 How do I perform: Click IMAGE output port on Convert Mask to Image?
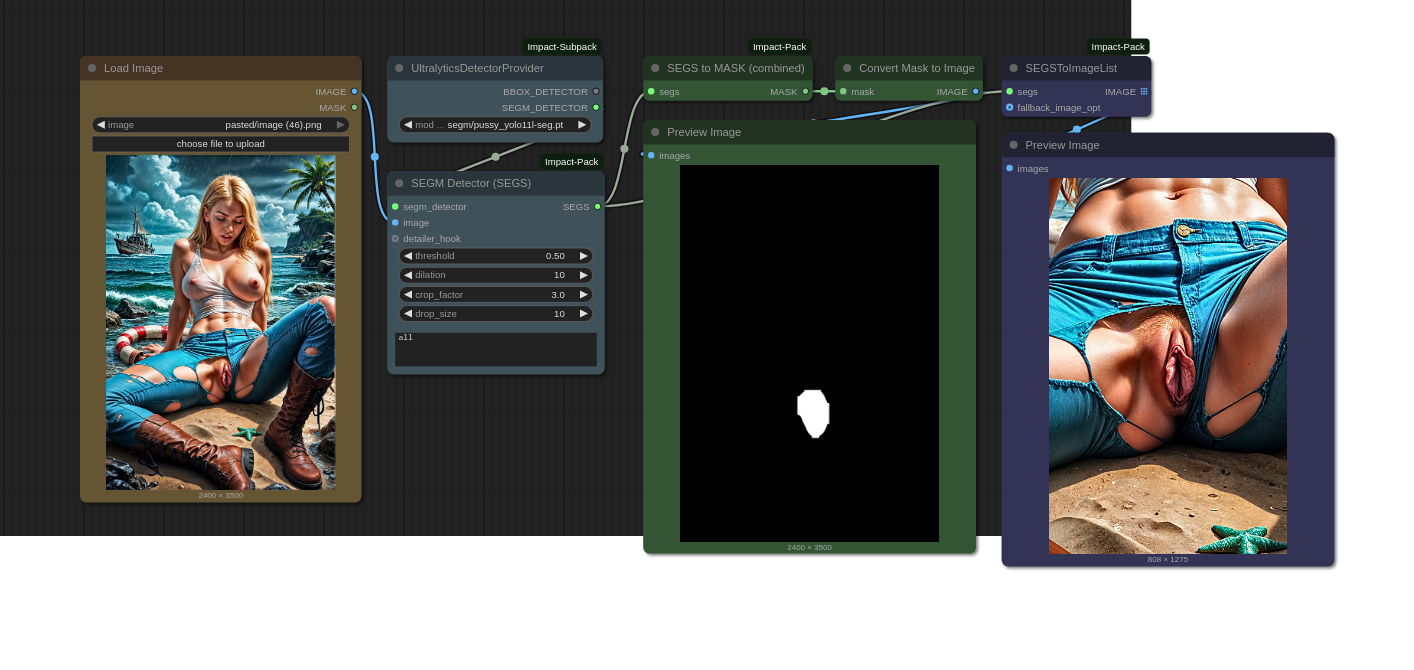pos(975,91)
